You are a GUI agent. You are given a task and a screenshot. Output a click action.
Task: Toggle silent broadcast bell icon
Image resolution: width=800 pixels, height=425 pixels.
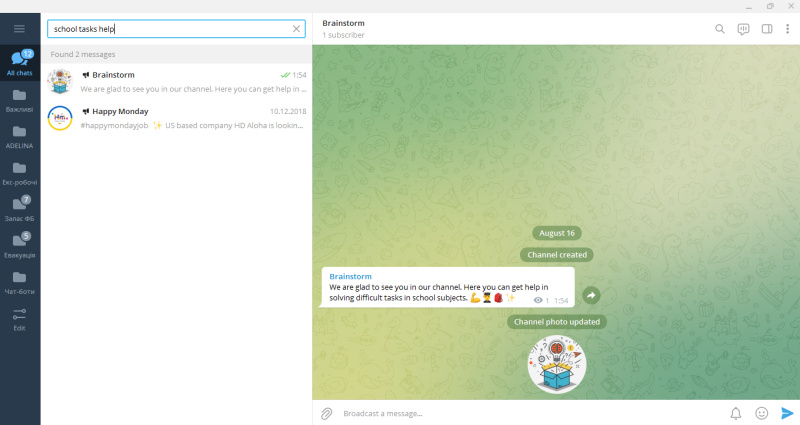coord(736,413)
